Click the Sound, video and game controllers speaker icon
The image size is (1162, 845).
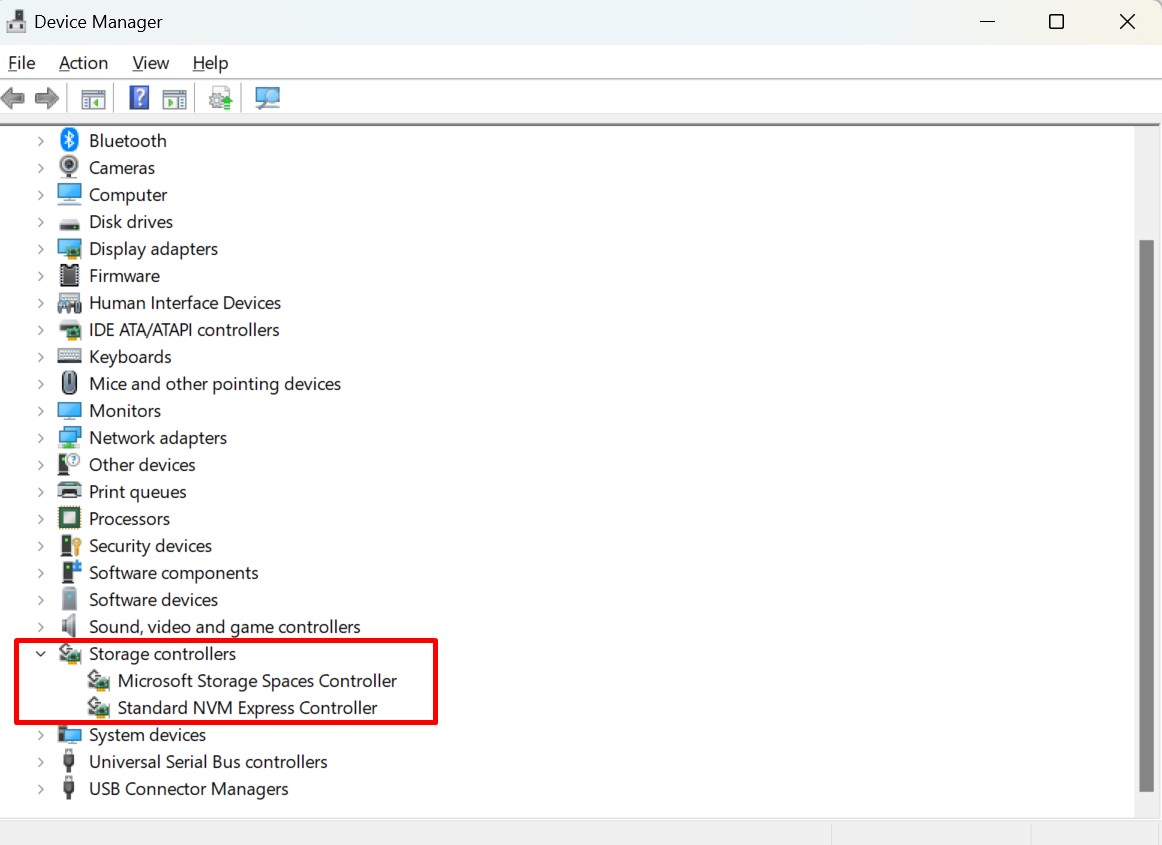point(69,626)
